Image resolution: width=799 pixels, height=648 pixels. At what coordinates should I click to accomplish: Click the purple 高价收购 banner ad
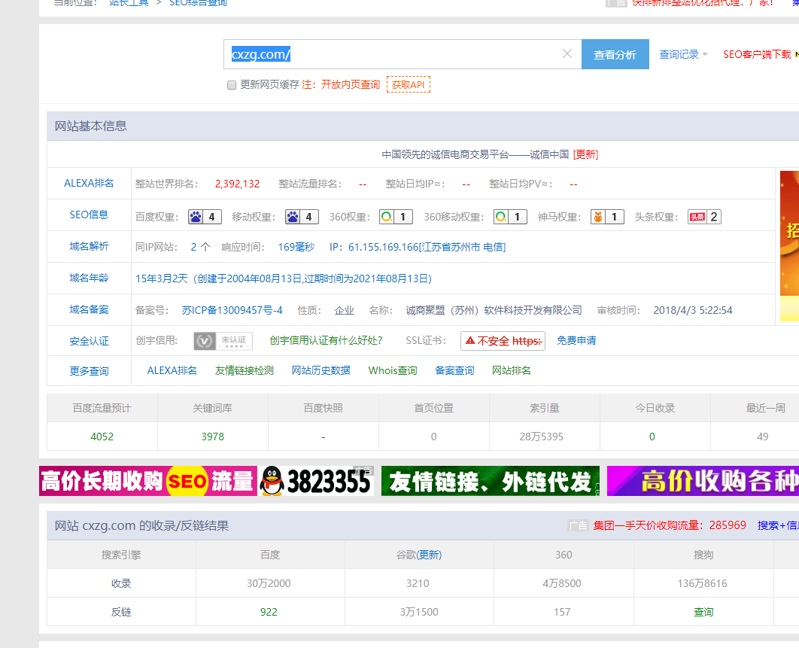click(703, 481)
